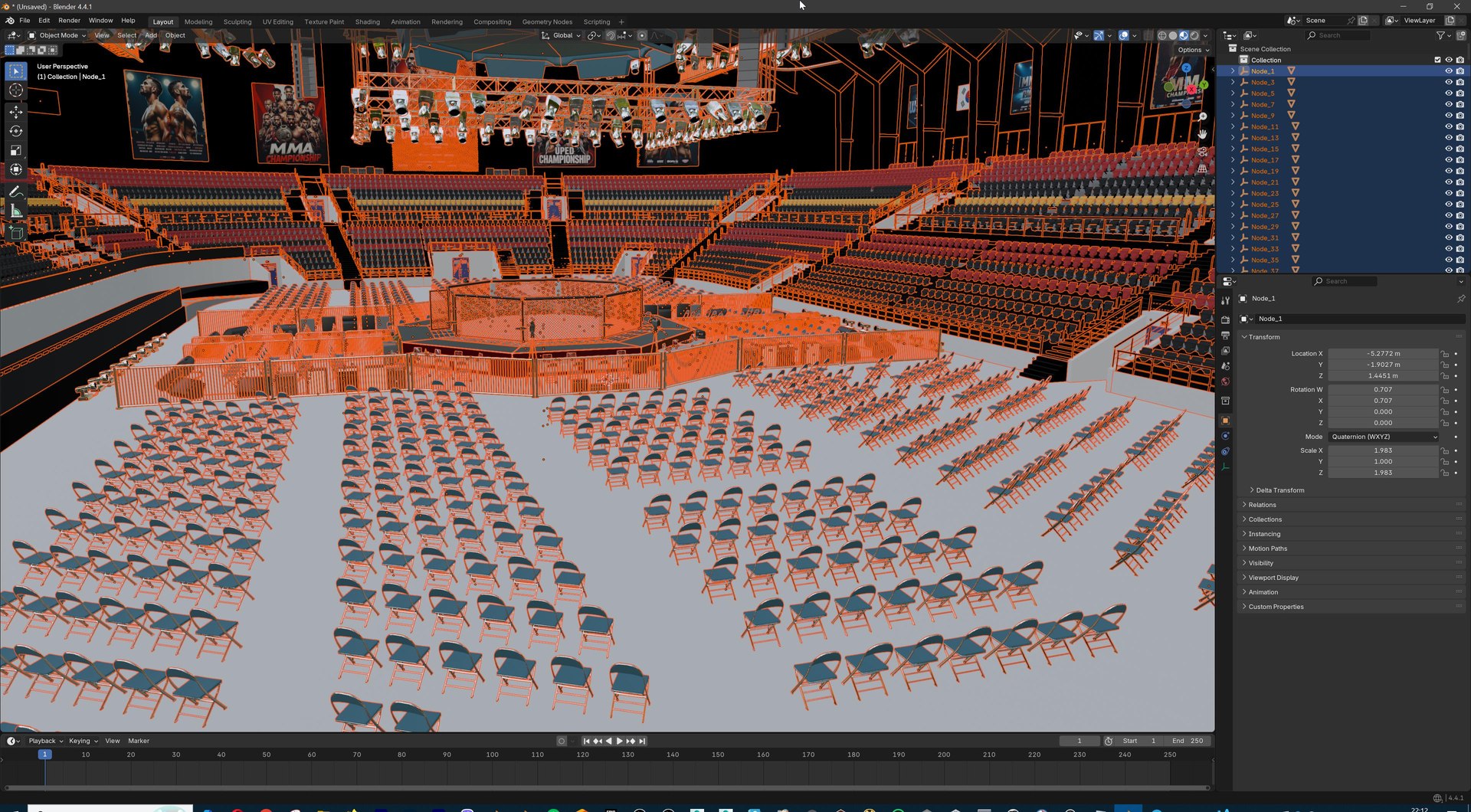Viewport: 1471px width, 812px height.
Task: Select the Cursor tool in left toolbar
Action: coord(16,90)
